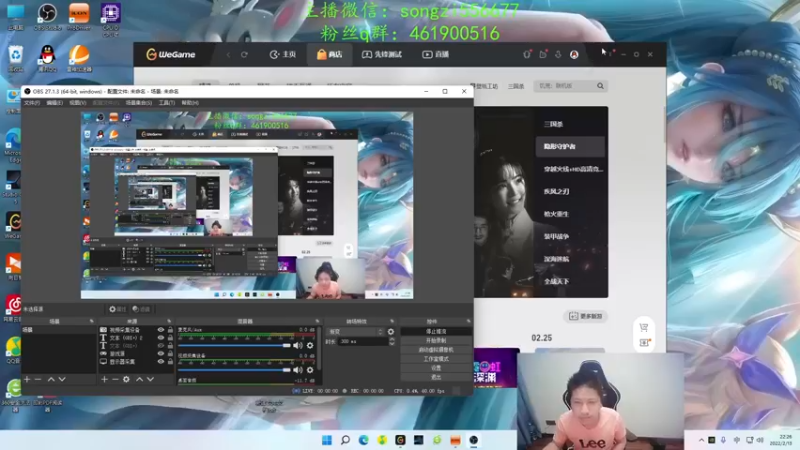Open the OBS View menu
The width and height of the screenshot is (800, 450).
(78, 103)
